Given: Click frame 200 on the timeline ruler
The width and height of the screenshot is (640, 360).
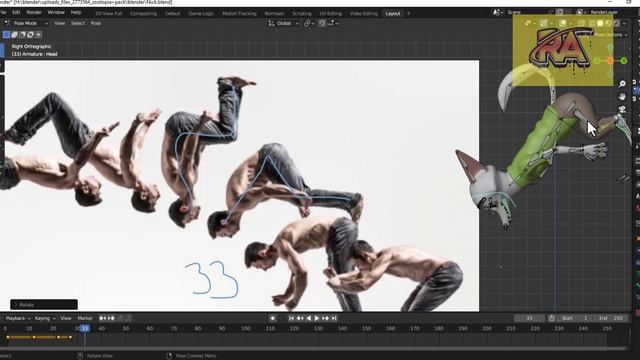Looking at the screenshot, I should 487,329.
